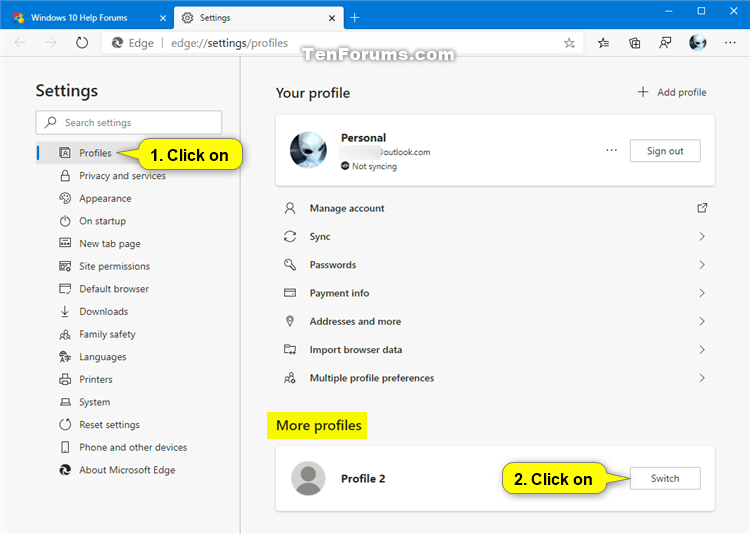Open Manage account link

coord(347,208)
